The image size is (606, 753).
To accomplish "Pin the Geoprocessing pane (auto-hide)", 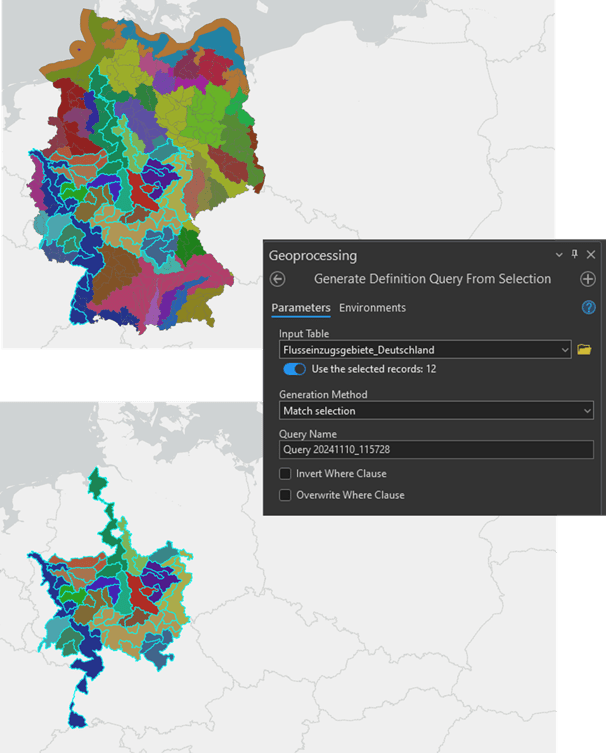I will 574,254.
